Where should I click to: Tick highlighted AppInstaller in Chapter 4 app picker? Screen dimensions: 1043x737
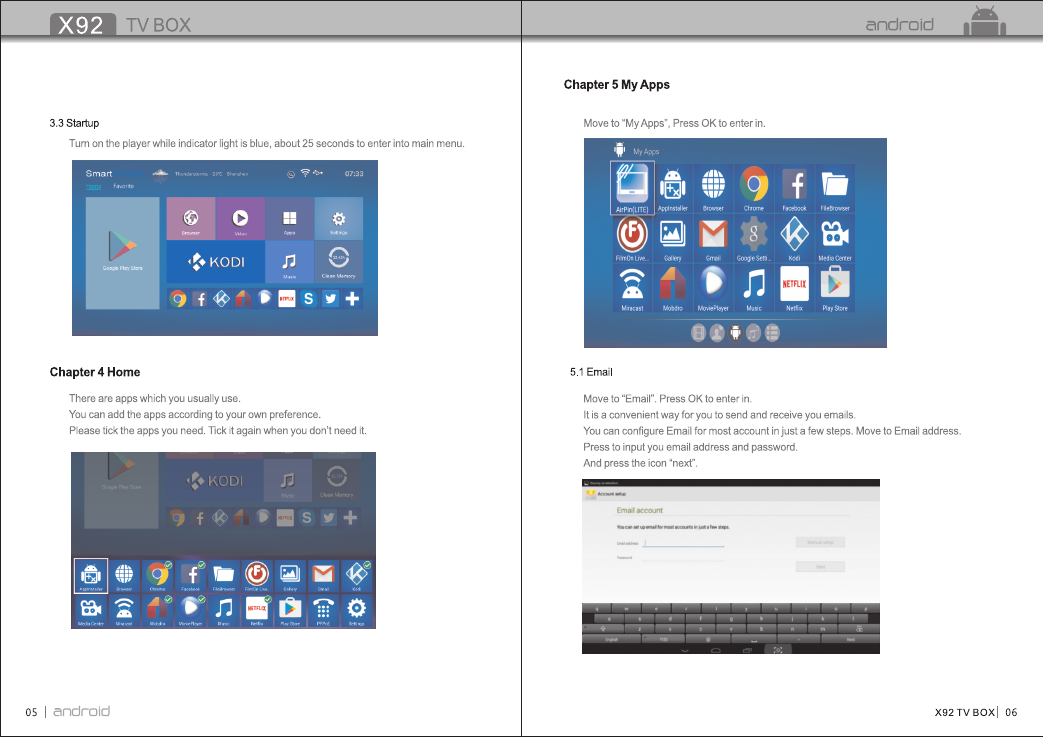tap(91, 576)
